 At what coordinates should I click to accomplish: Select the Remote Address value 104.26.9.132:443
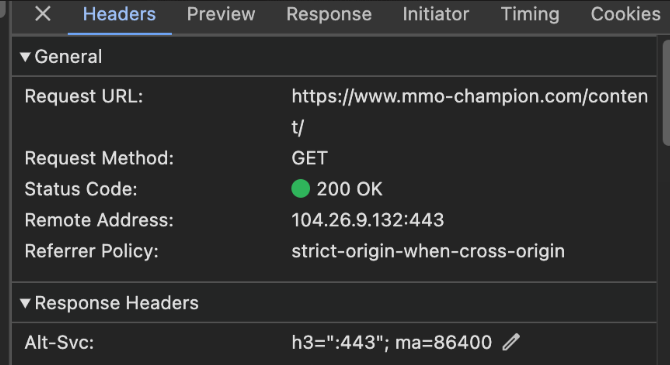367,220
